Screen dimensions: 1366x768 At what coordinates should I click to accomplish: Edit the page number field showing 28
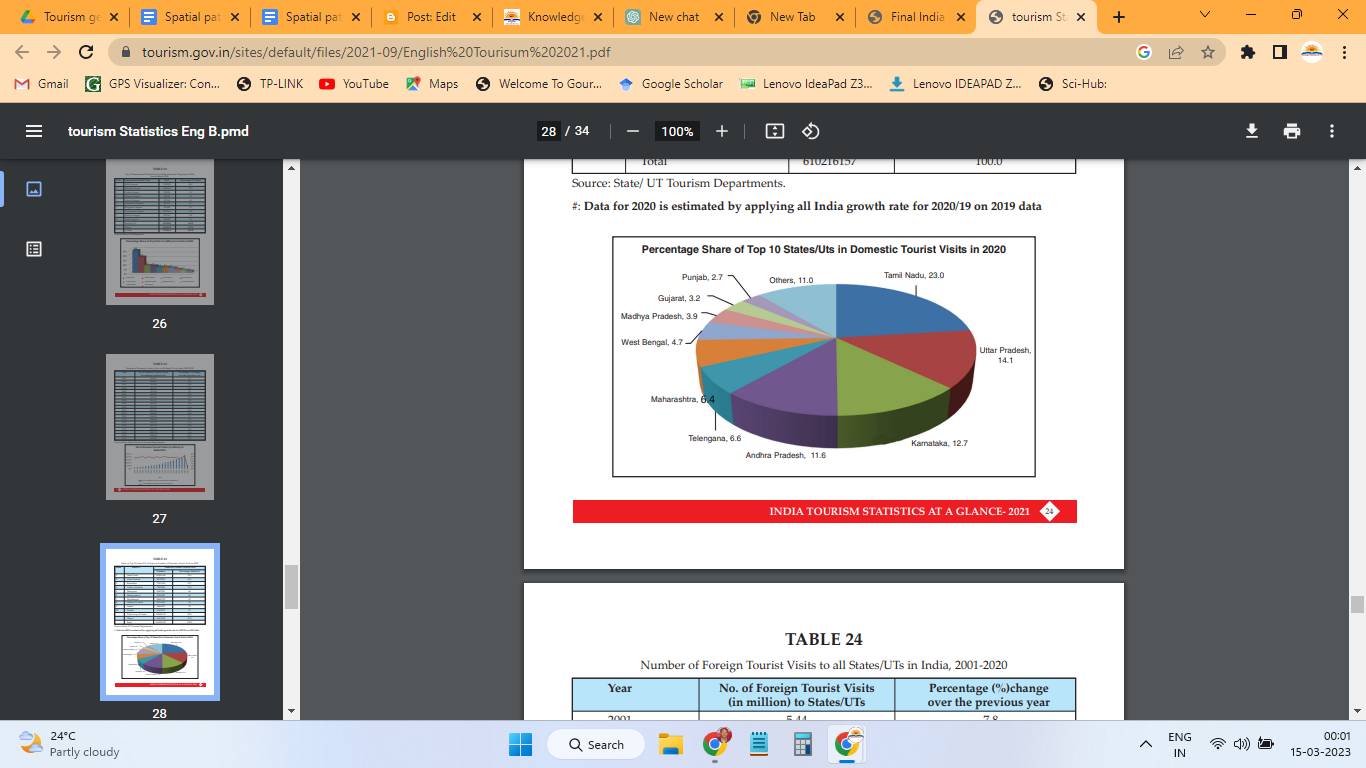[x=548, y=131]
